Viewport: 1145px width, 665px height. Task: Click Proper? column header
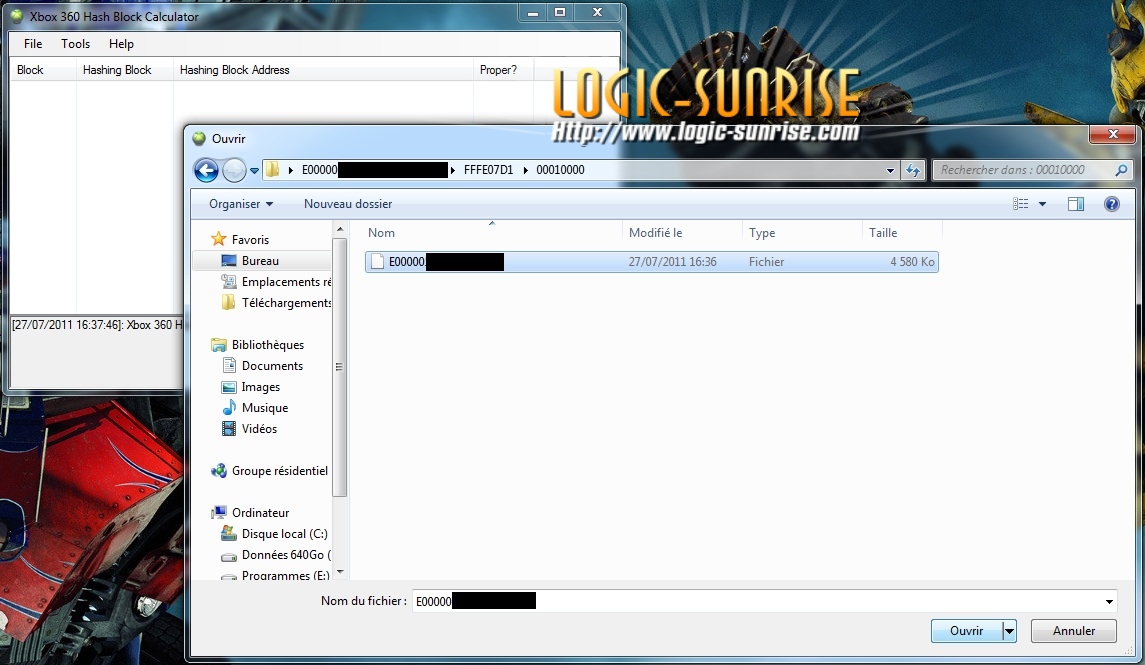(504, 70)
